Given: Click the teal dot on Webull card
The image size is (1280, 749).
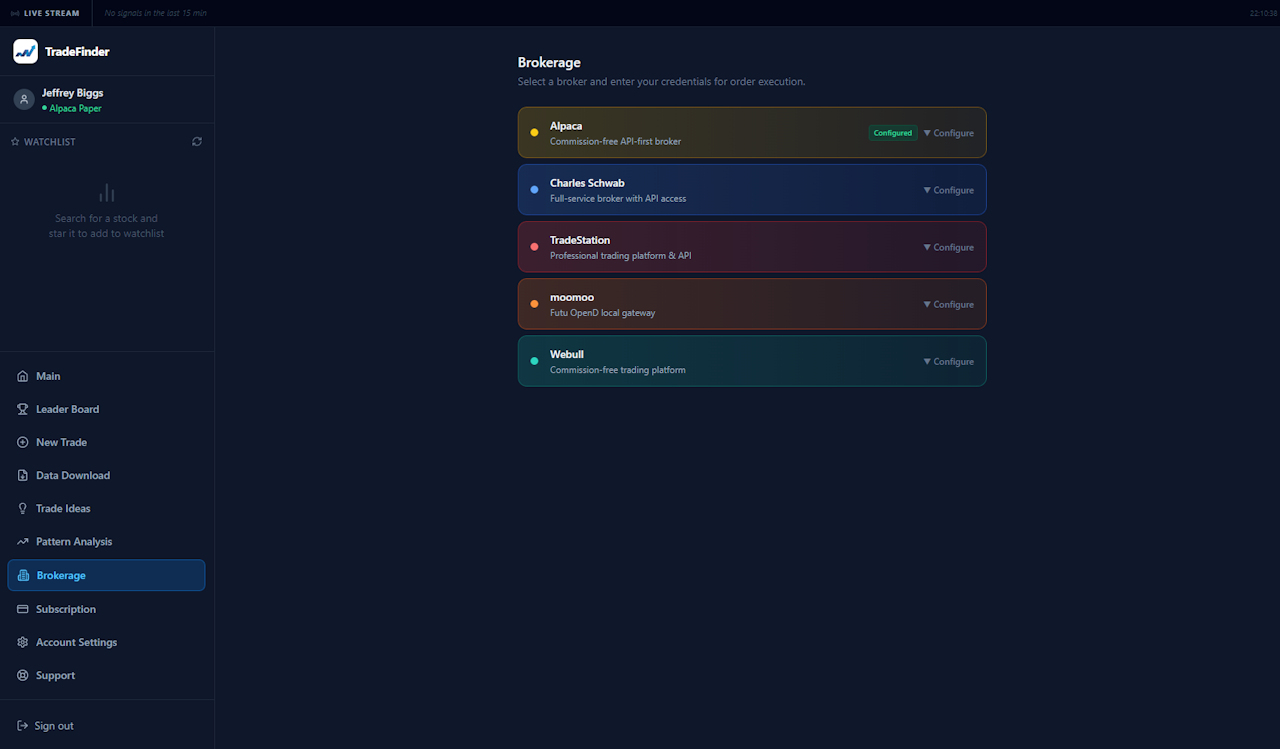Looking at the screenshot, I should pyautogui.click(x=534, y=361).
